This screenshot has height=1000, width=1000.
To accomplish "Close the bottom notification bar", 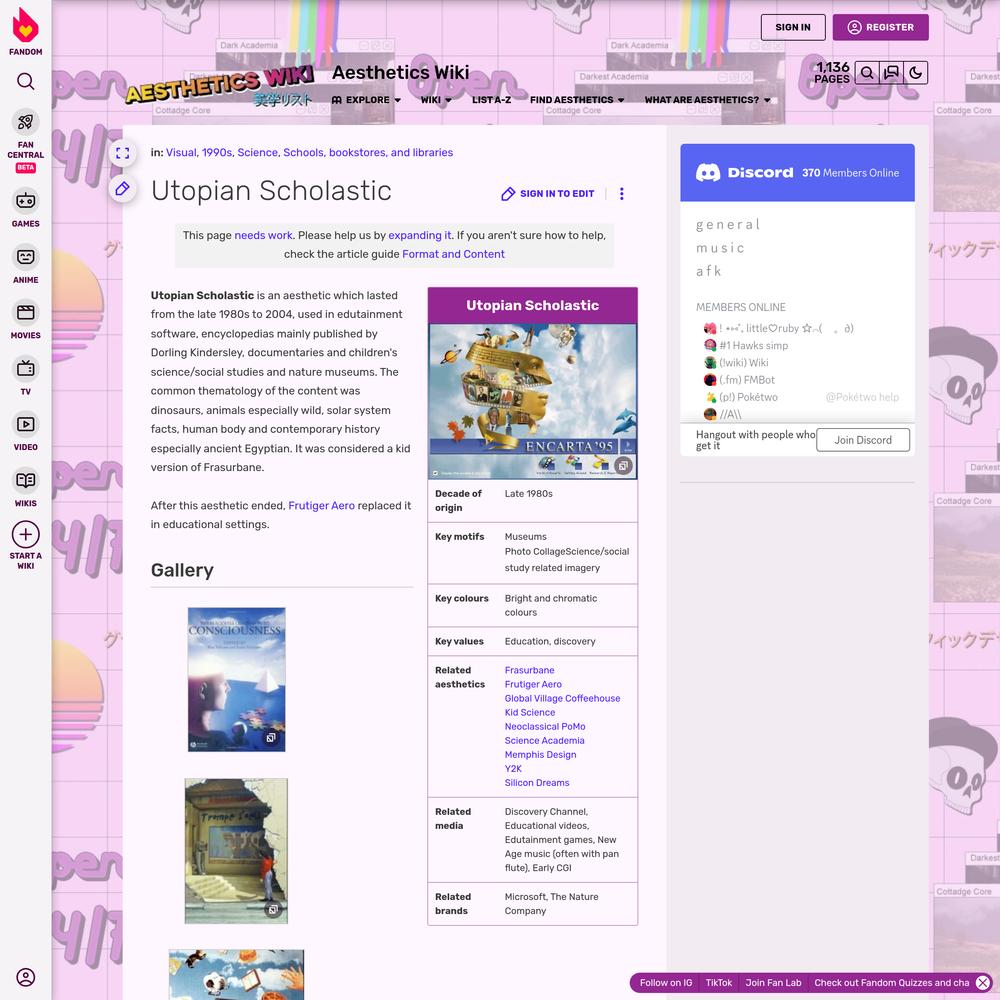I will tap(983, 983).
